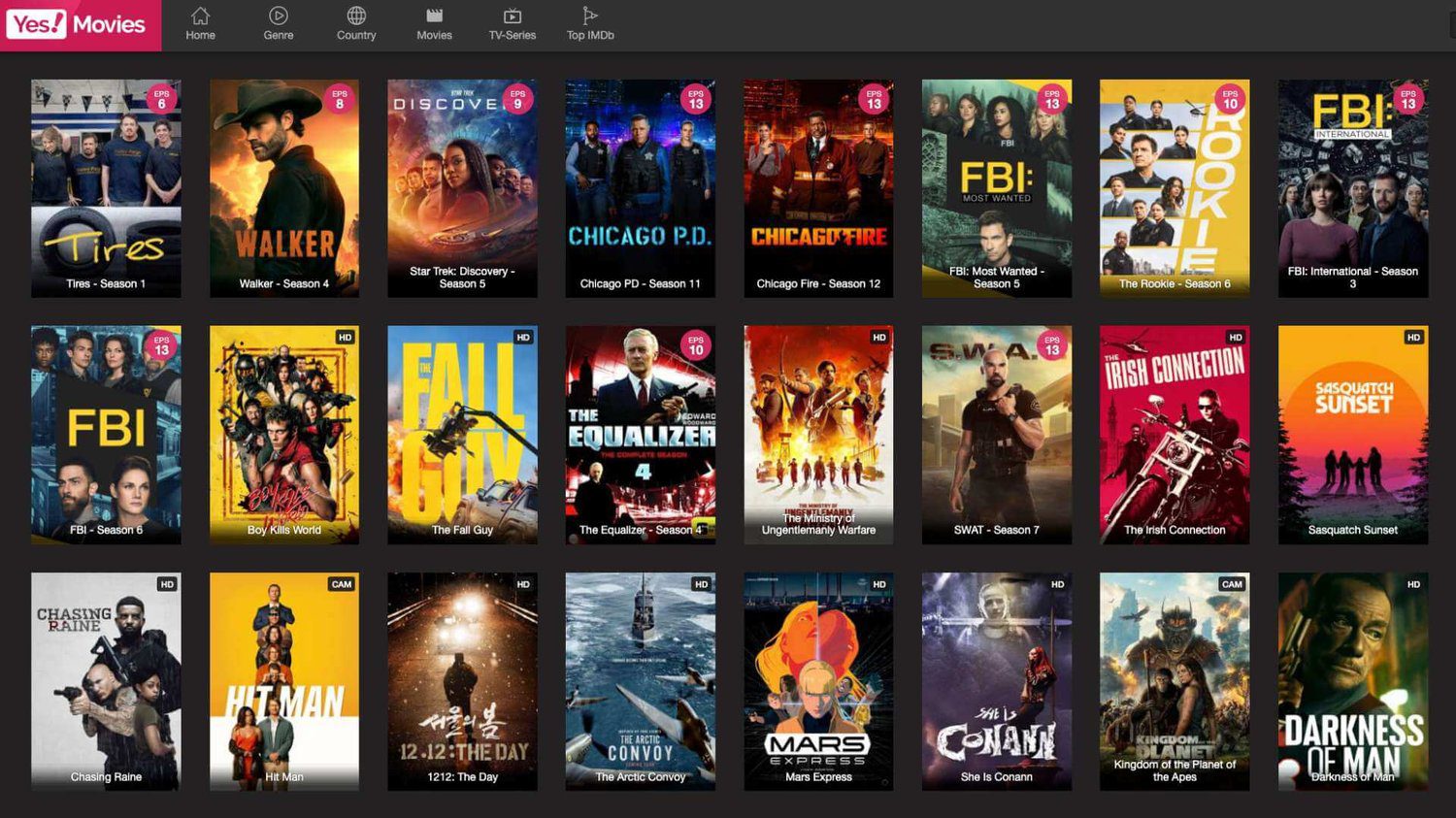The image size is (1456, 818).
Task: Open She Is Conann poster
Action: pos(997,681)
